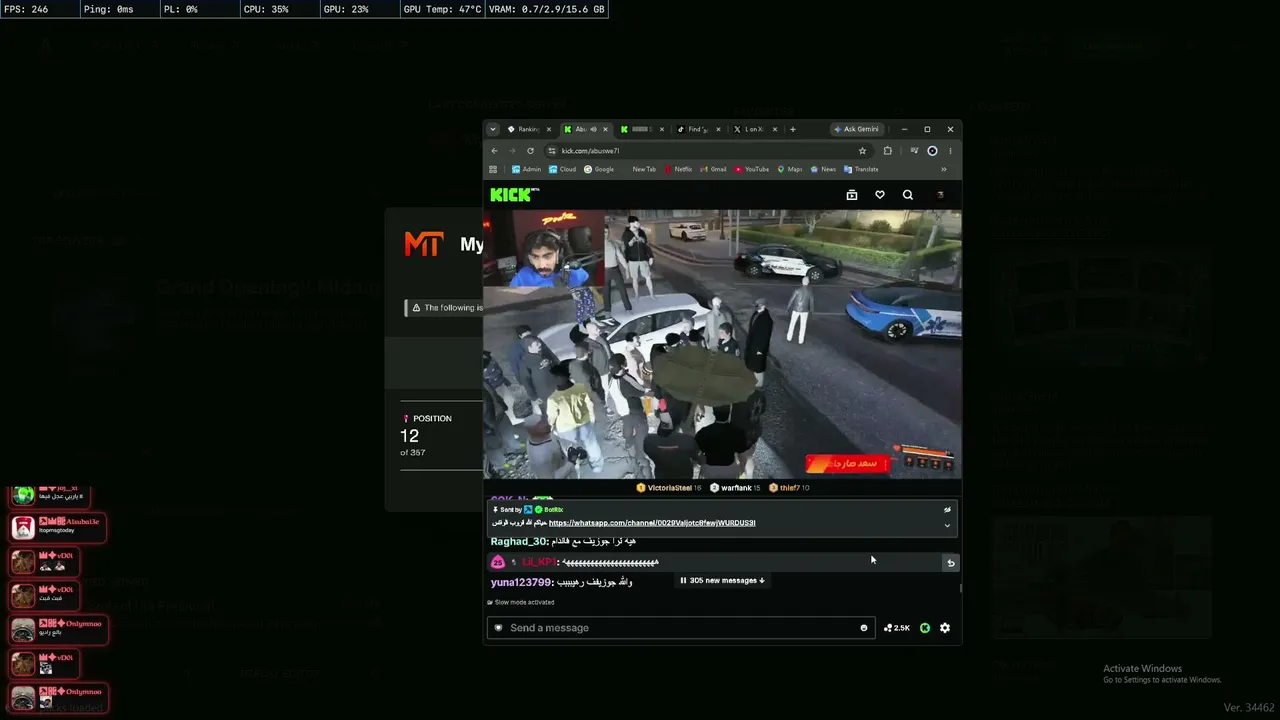
Task: Open Kick's browse videos icon in header
Action: click(x=852, y=195)
